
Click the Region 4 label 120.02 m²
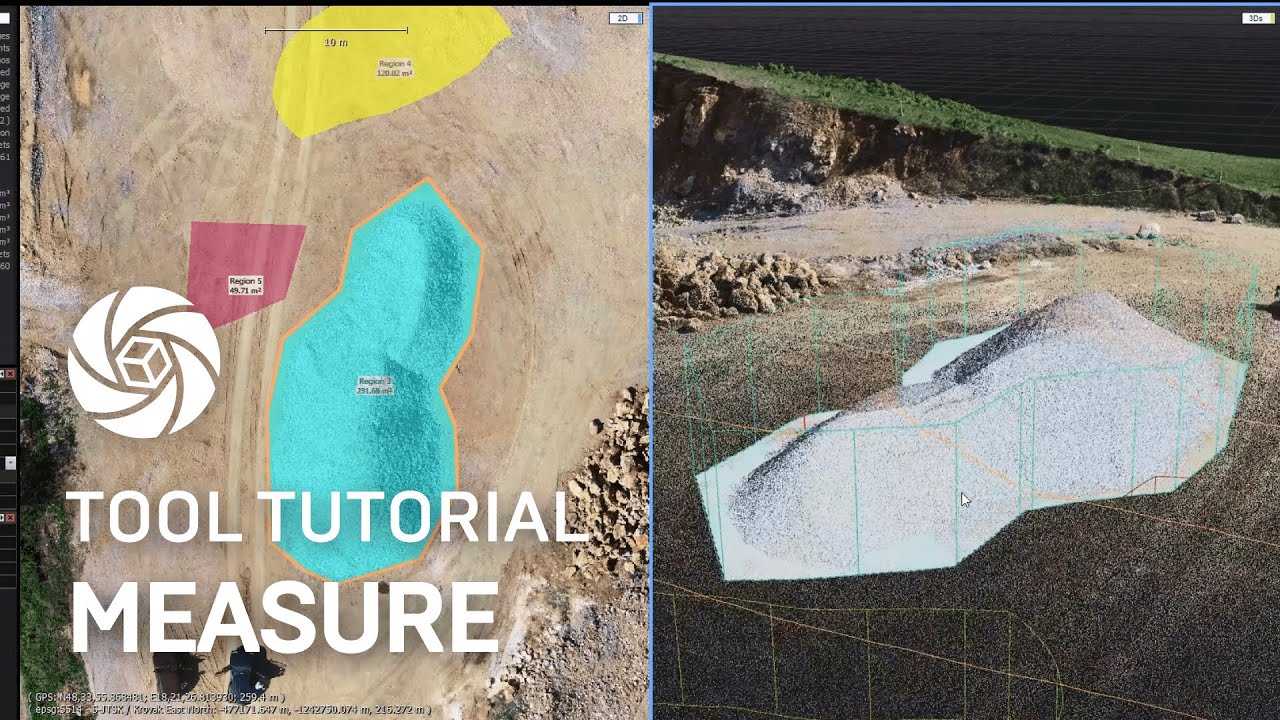pos(394,68)
